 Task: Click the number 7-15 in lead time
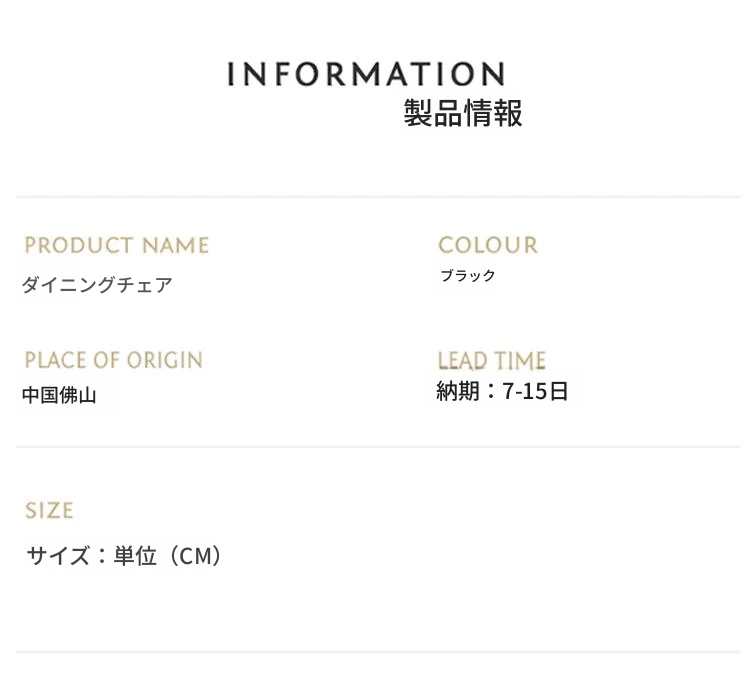pos(524,391)
